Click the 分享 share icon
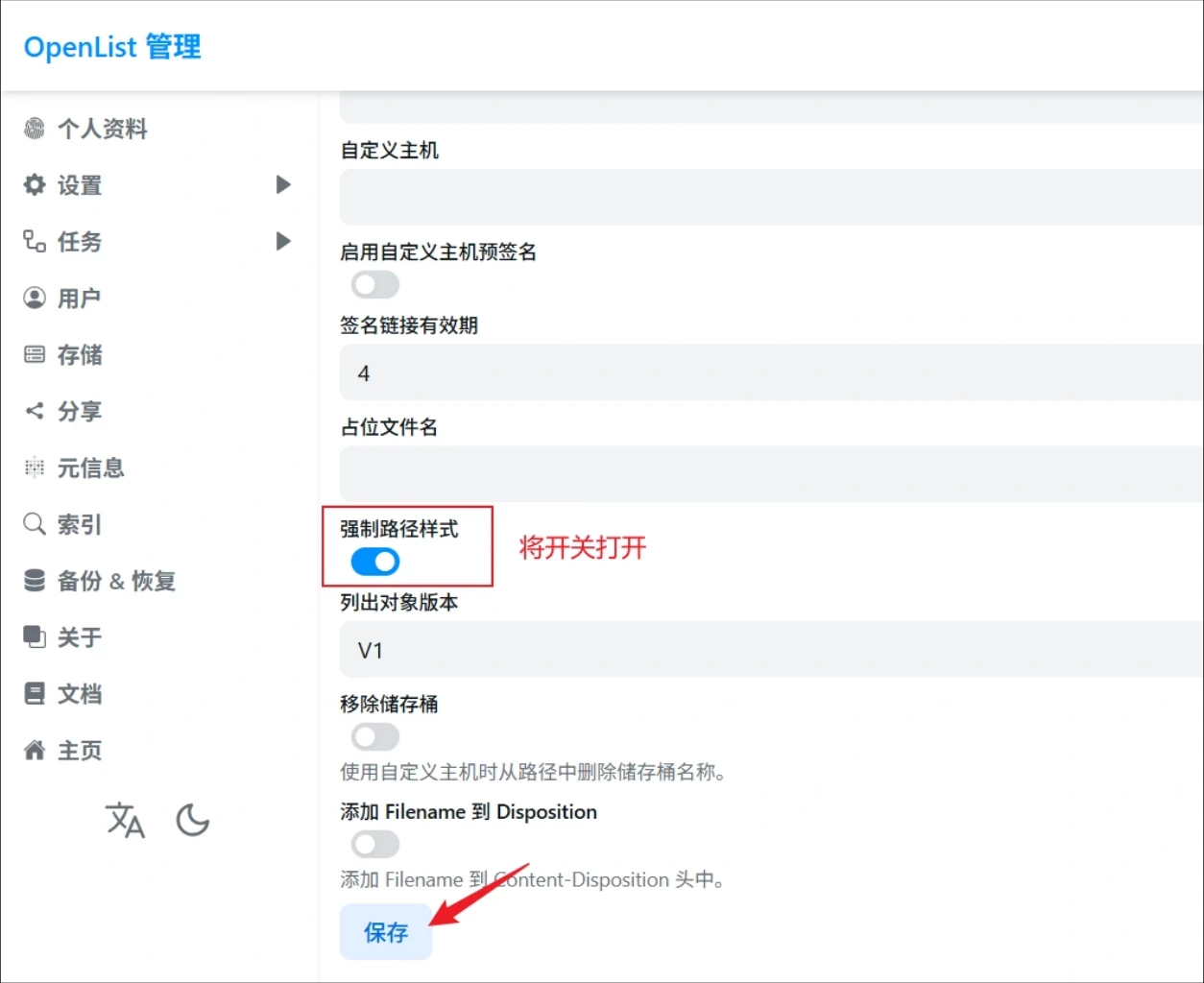 (35, 412)
